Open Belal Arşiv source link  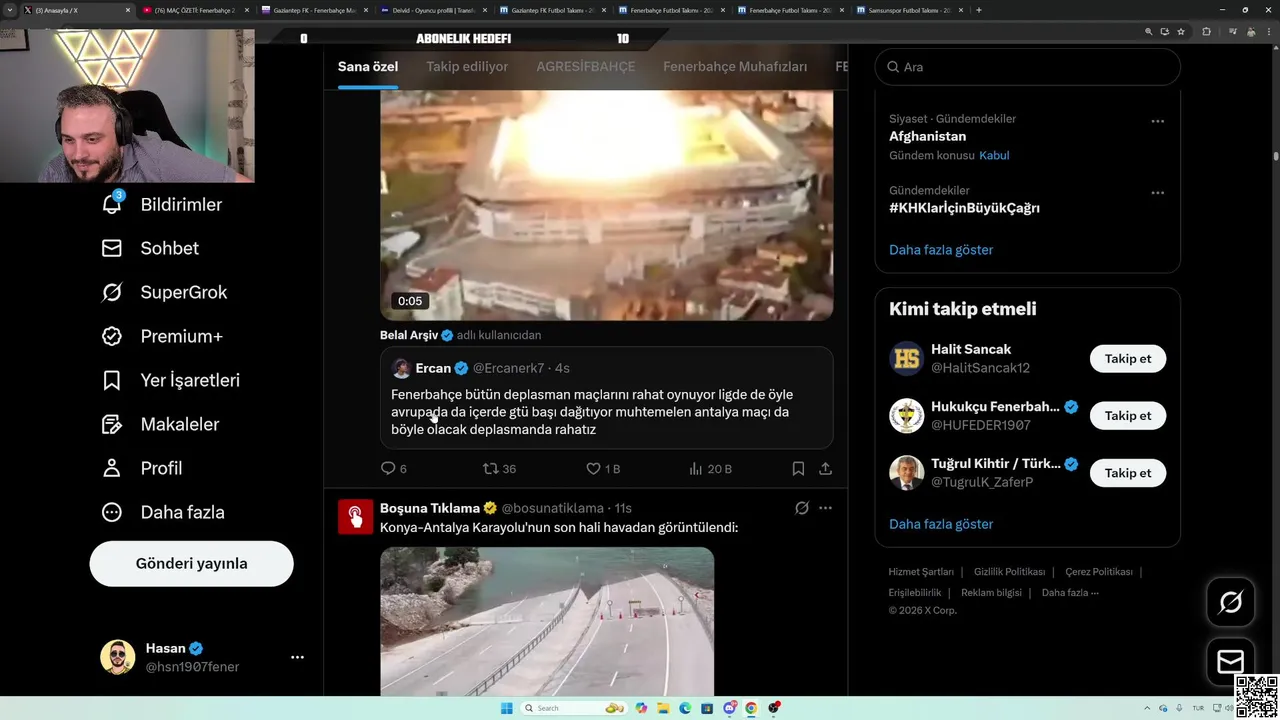(409, 335)
